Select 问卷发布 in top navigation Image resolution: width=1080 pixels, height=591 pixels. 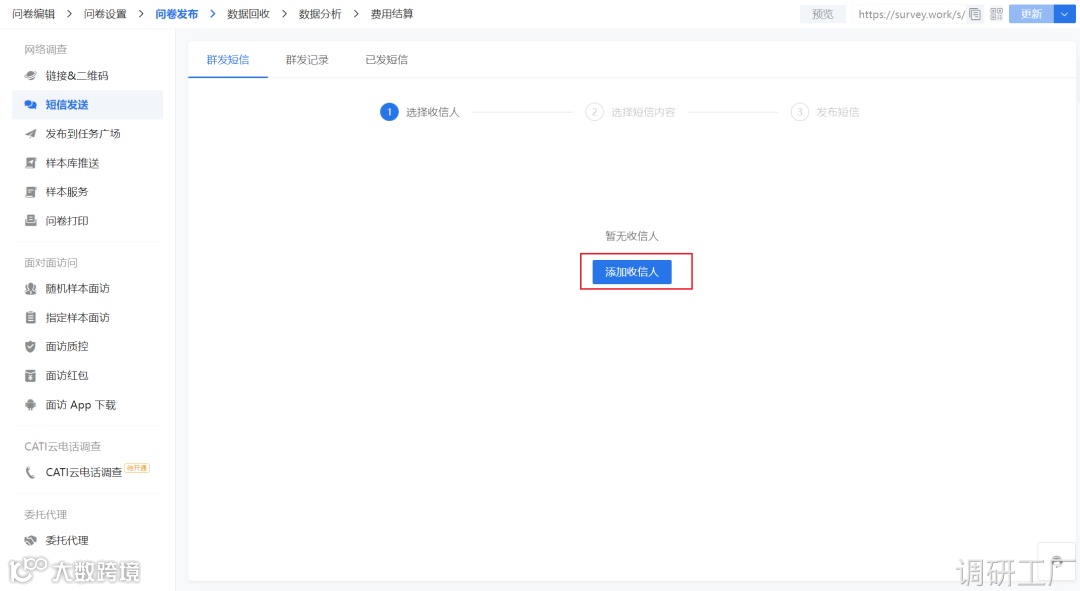click(176, 14)
